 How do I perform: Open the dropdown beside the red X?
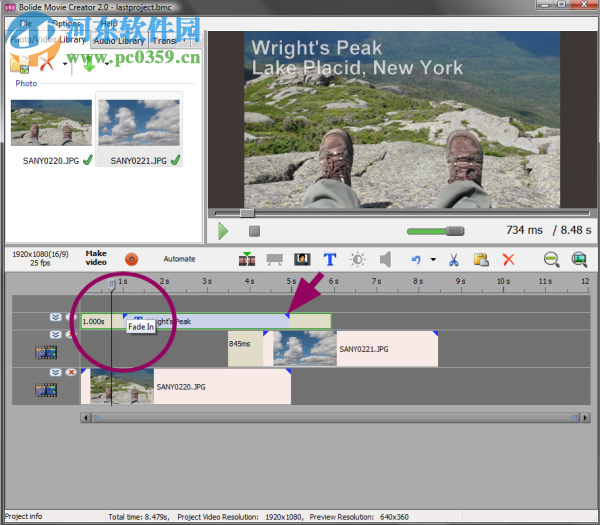[x=65, y=64]
